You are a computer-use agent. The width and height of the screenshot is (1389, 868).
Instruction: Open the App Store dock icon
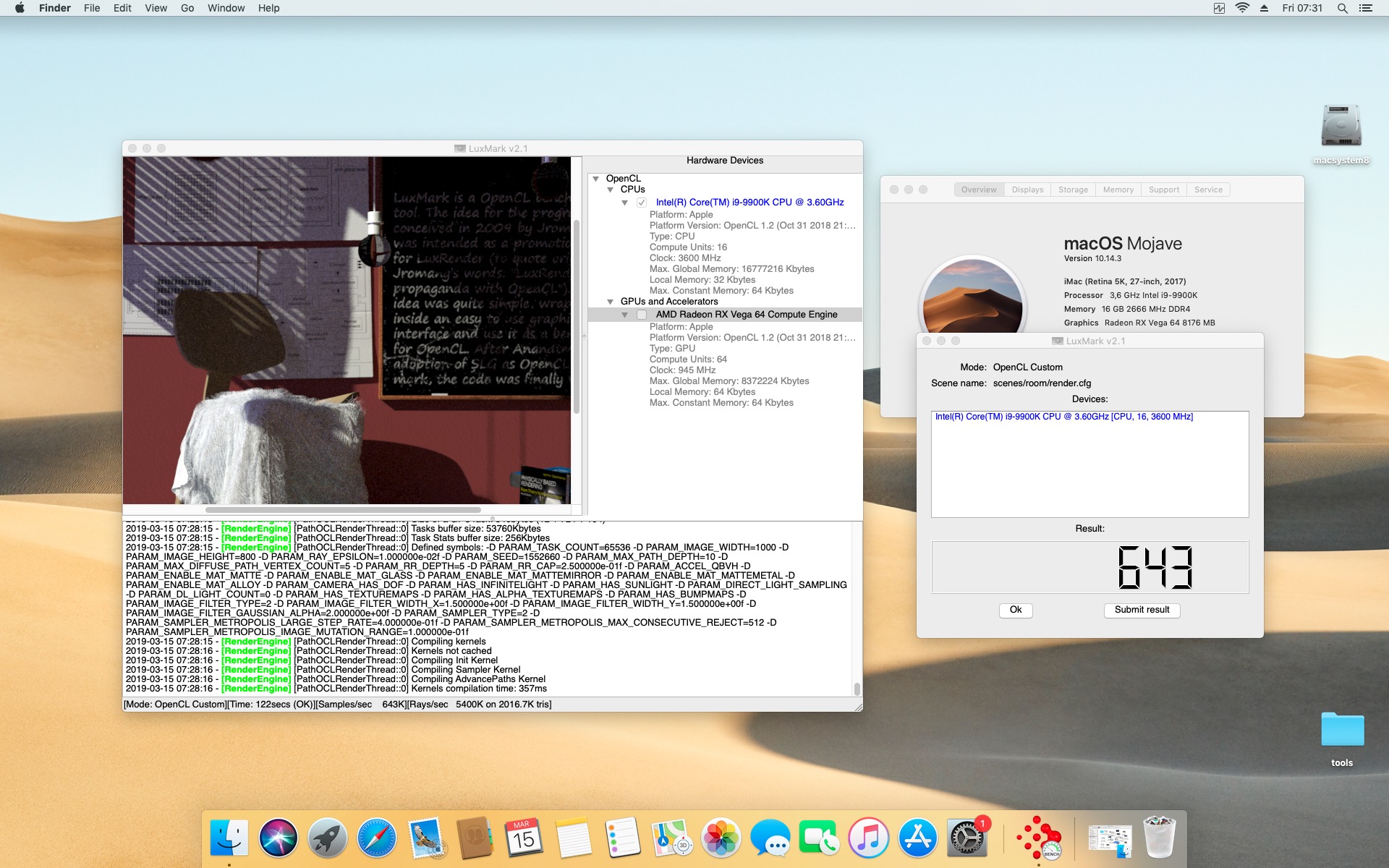917,838
